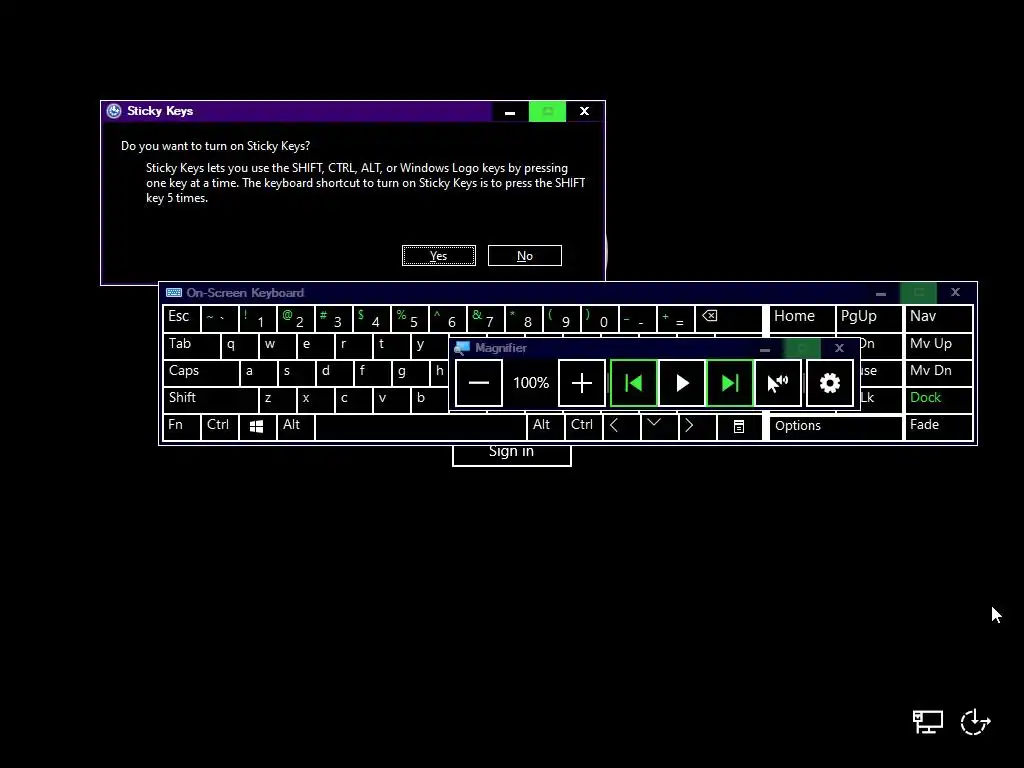
Task: Click the PgUp key on On-Screen Keyboard
Action: (x=869, y=318)
